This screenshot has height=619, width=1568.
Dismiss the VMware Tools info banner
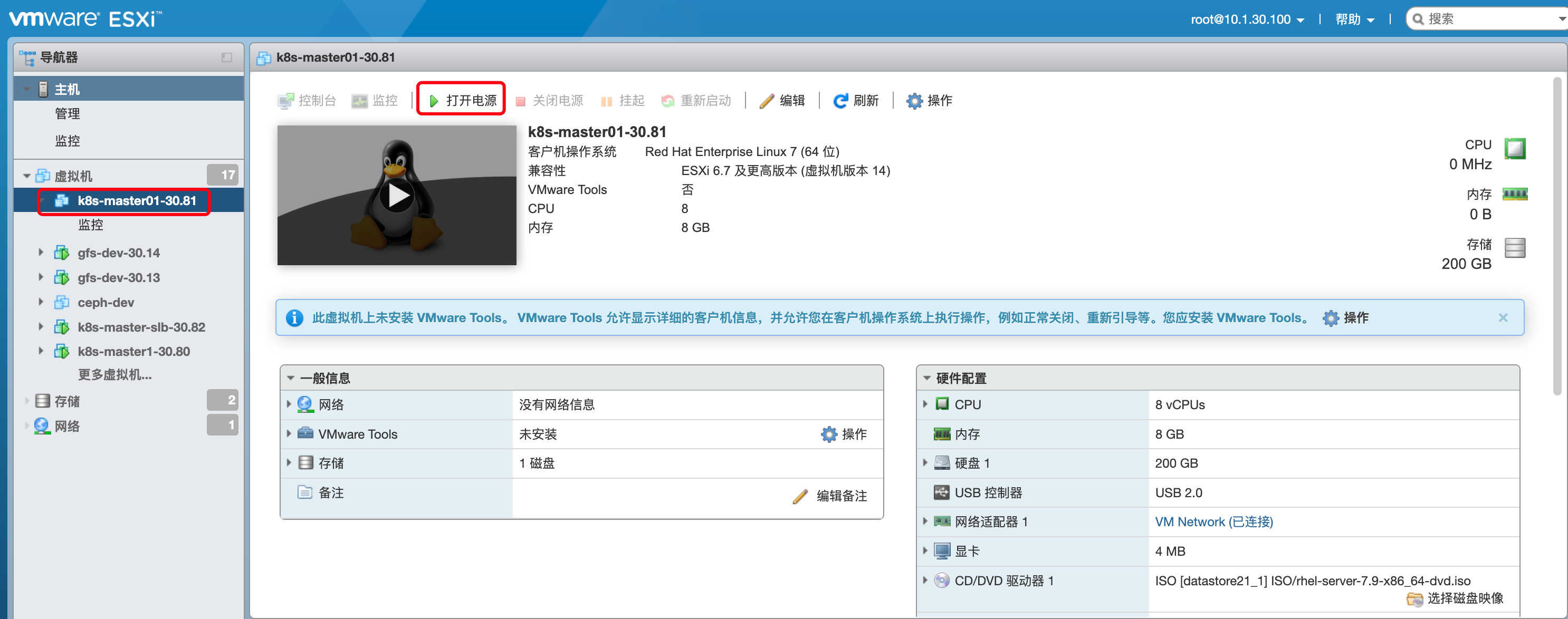[x=1503, y=317]
